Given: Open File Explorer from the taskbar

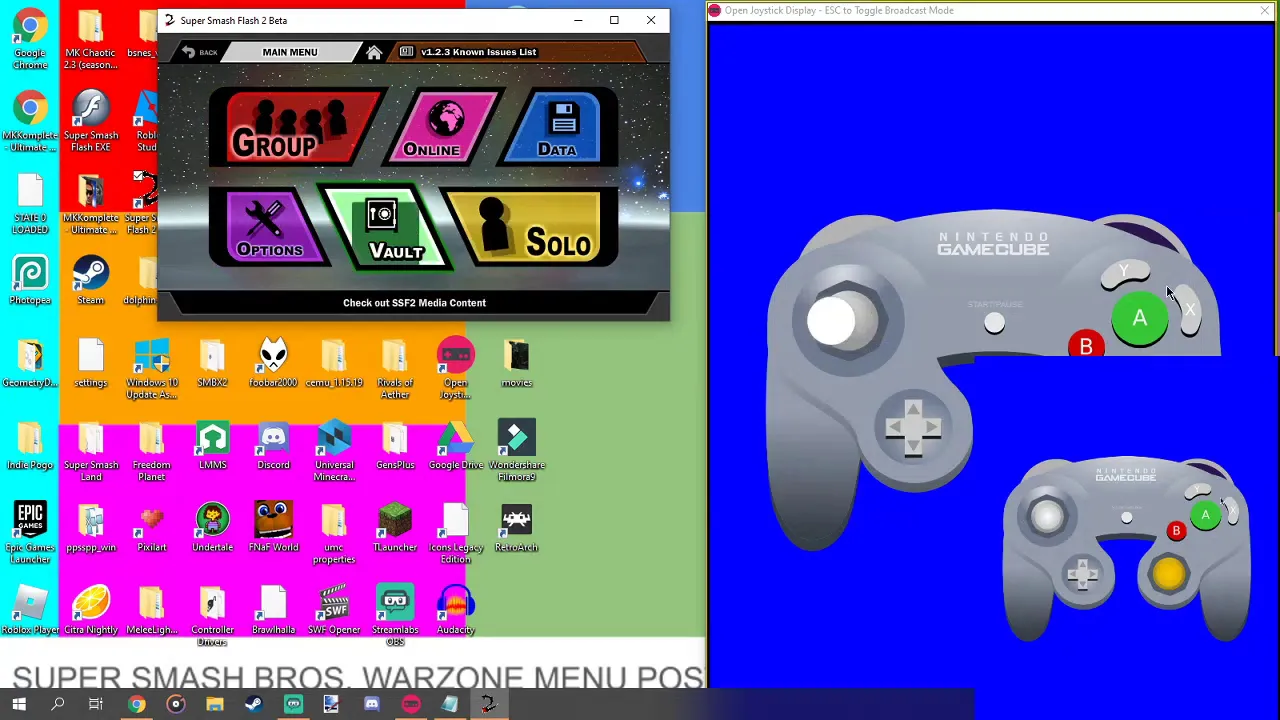Looking at the screenshot, I should pyautogui.click(x=214, y=705).
